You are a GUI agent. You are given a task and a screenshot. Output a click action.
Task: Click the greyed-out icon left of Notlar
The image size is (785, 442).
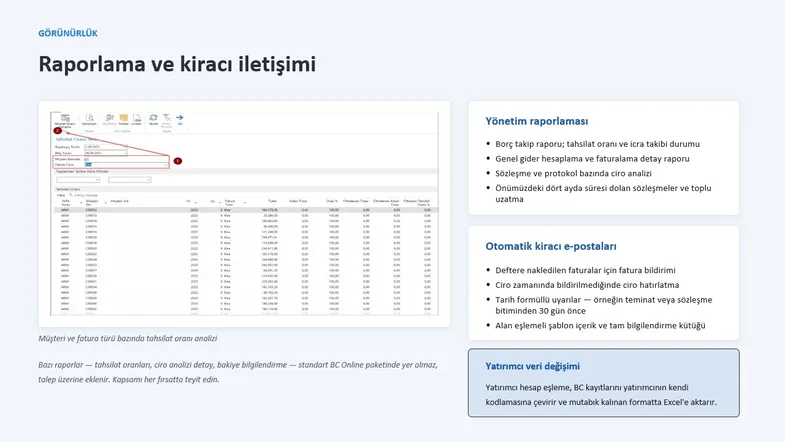pyautogui.click(x=109, y=118)
